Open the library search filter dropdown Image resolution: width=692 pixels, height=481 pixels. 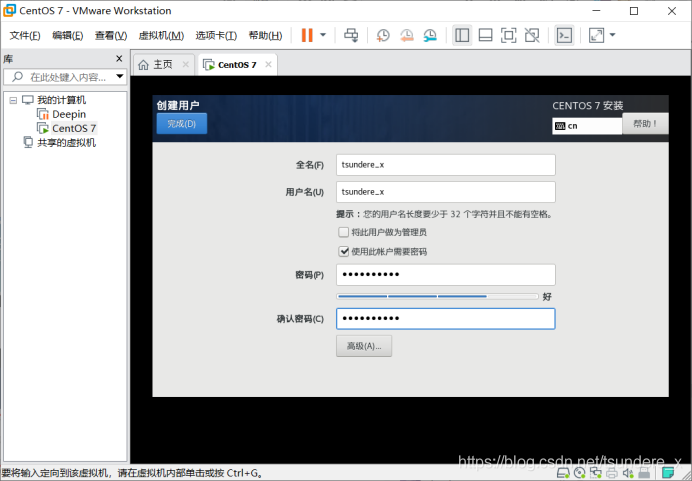pyautogui.click(x=120, y=76)
